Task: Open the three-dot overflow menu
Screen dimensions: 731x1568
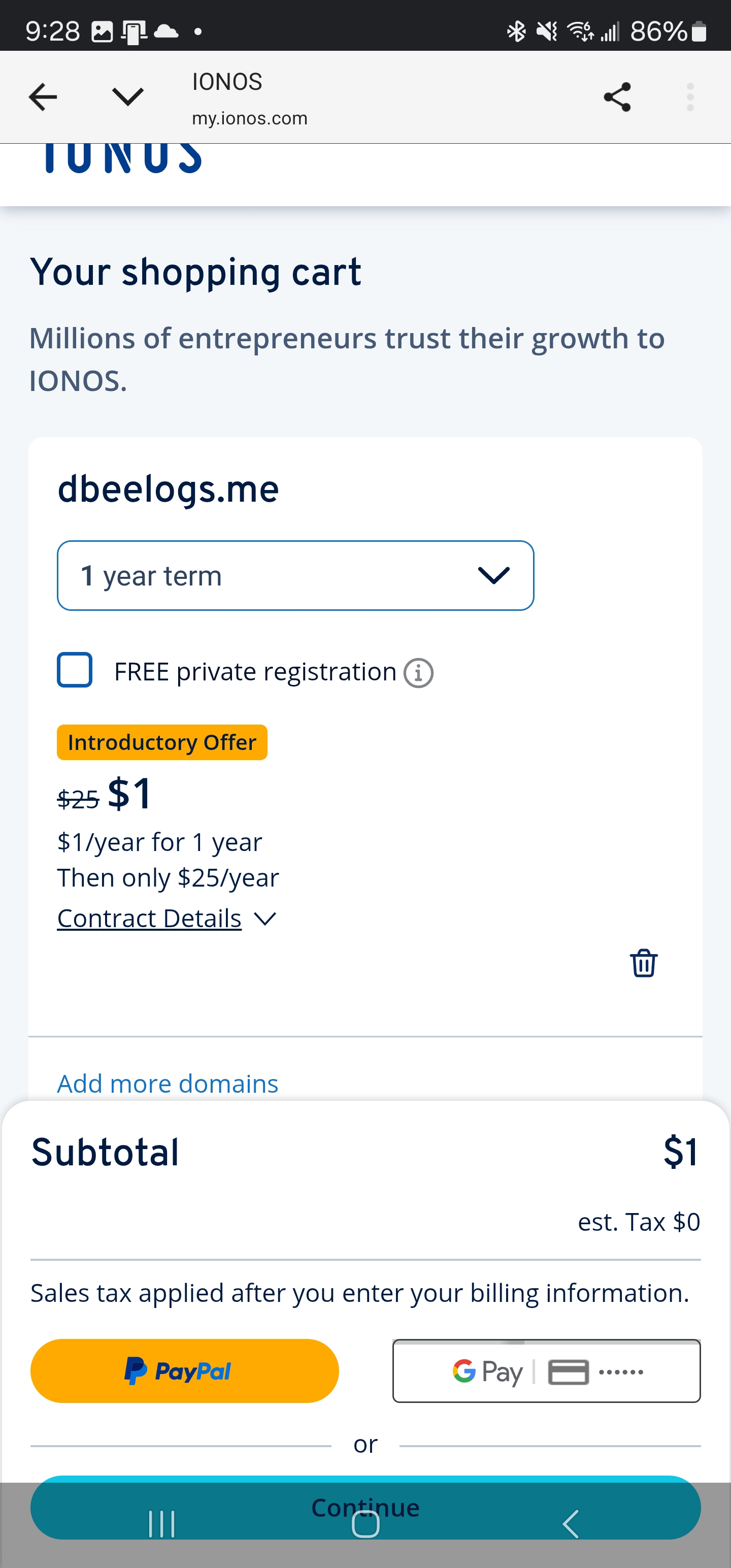Action: [689, 97]
